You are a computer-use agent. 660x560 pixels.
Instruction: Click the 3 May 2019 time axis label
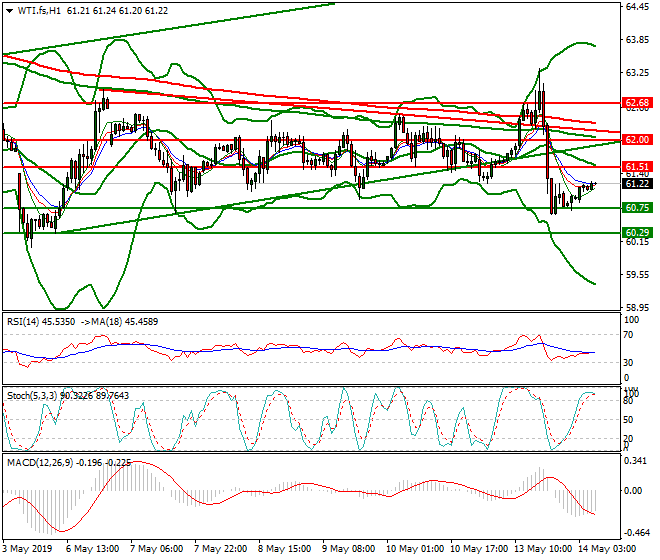(27, 549)
